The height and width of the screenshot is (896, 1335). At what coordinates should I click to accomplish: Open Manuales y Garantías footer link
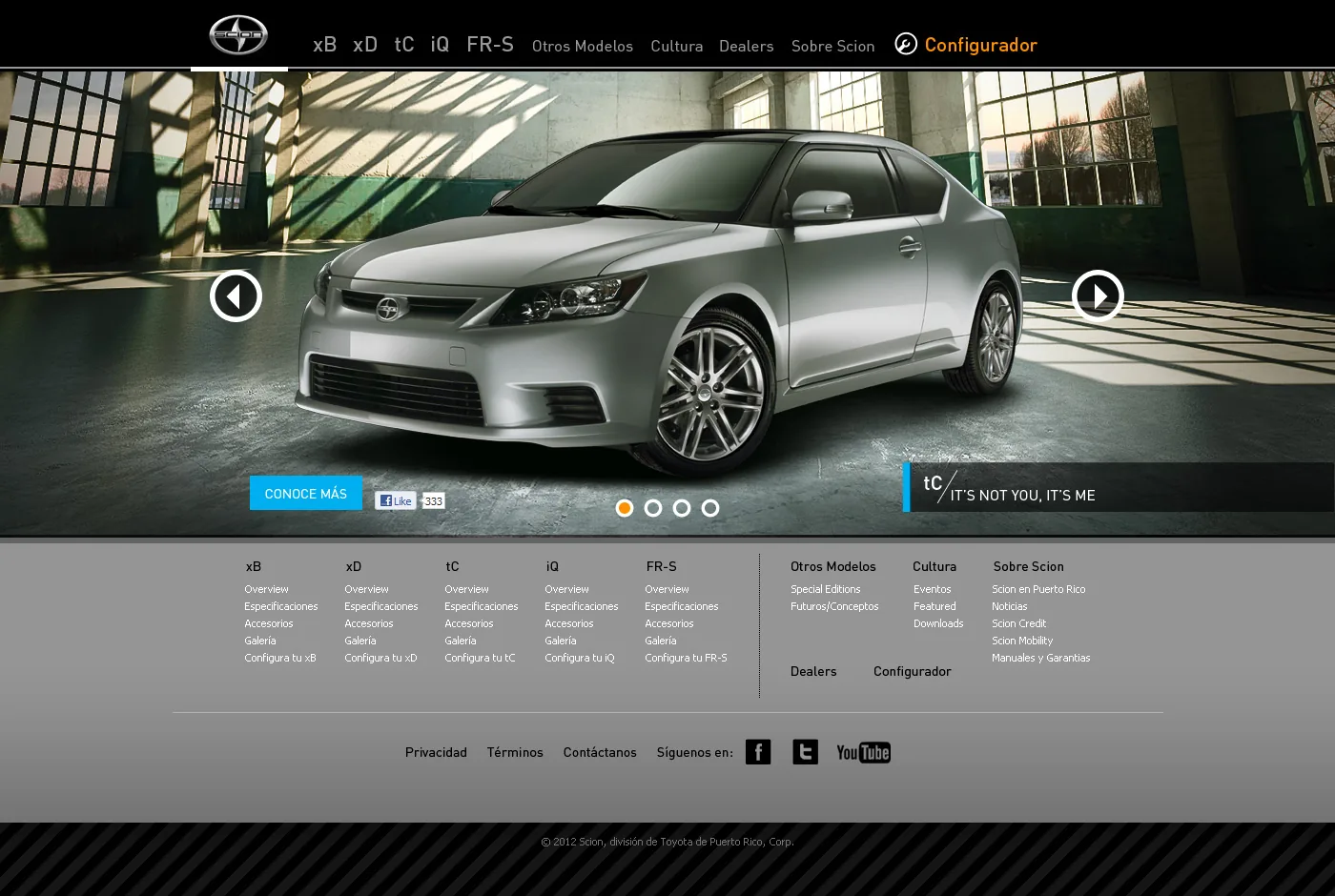click(1041, 658)
